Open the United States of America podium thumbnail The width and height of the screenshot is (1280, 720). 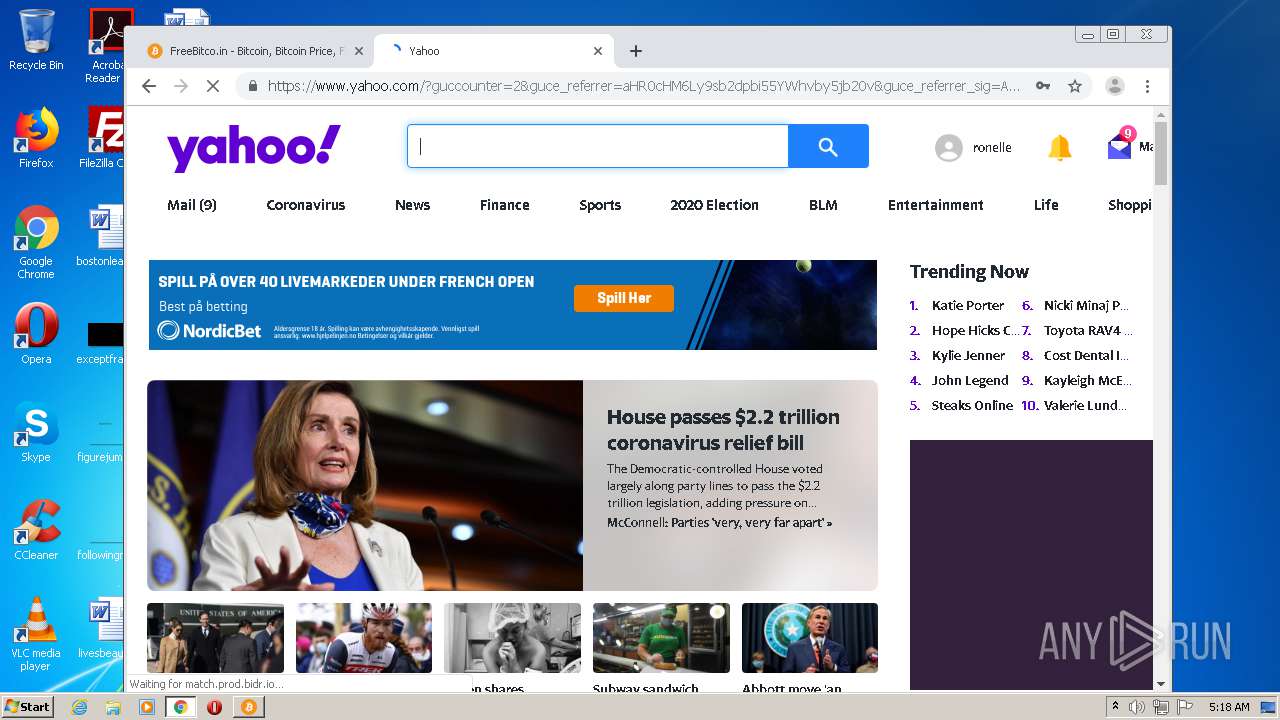[x=215, y=638]
